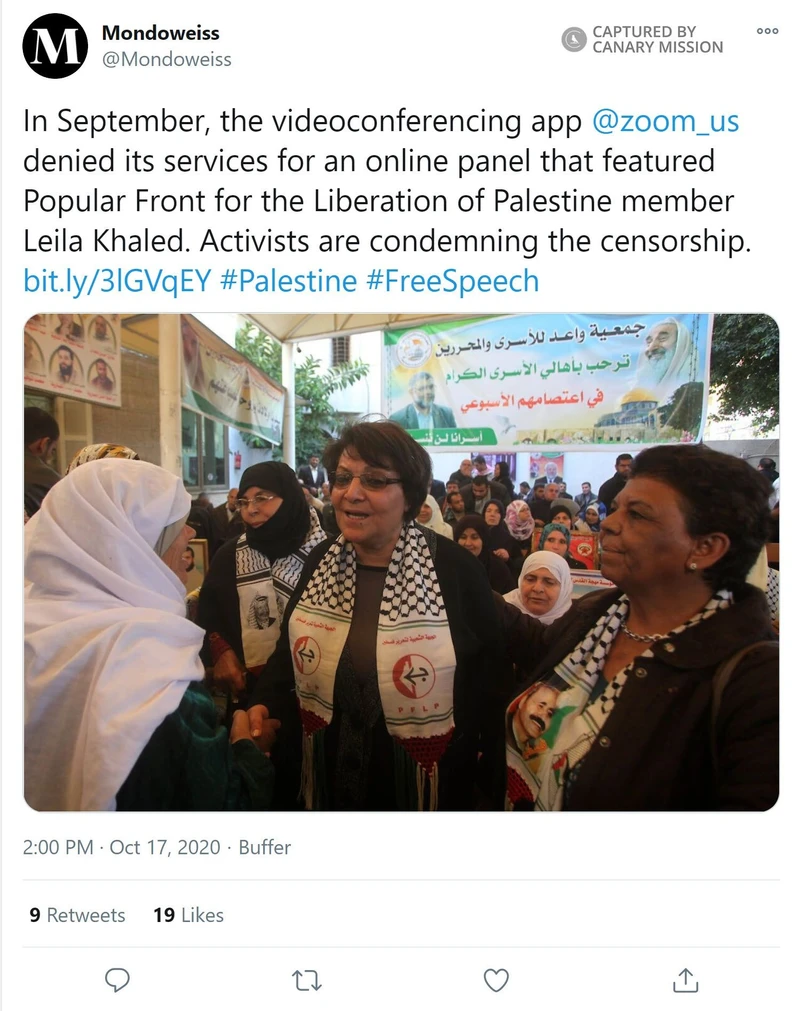Click the 2:00 PM timestamp
Viewport: 800px width, 1011px height.
(x=58, y=847)
